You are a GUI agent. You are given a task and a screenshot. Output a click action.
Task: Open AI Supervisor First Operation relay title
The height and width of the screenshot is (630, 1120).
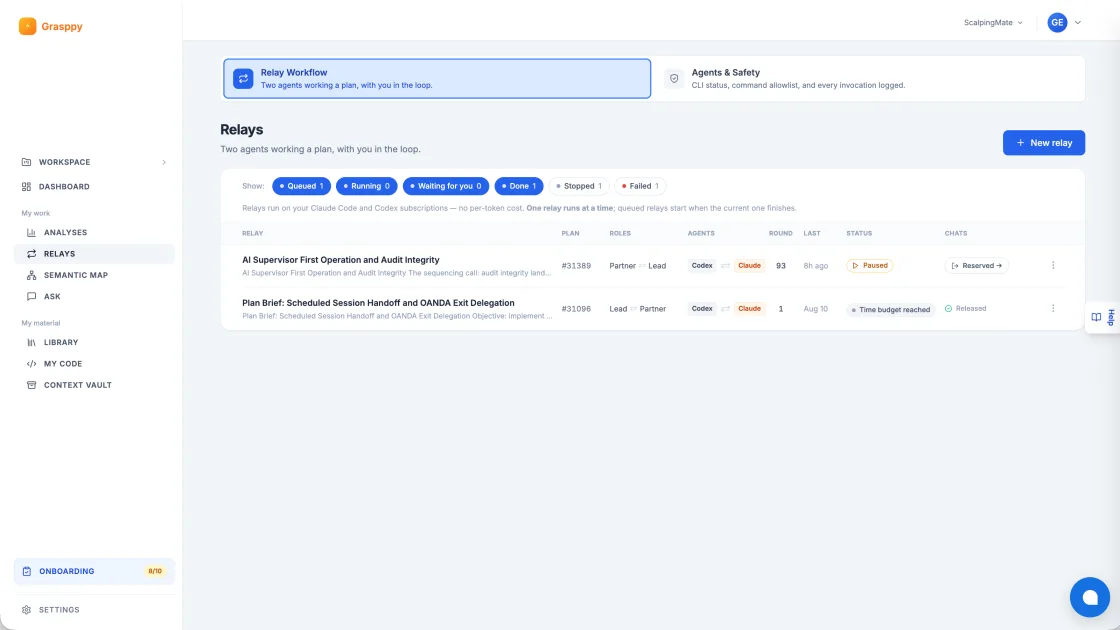341,260
